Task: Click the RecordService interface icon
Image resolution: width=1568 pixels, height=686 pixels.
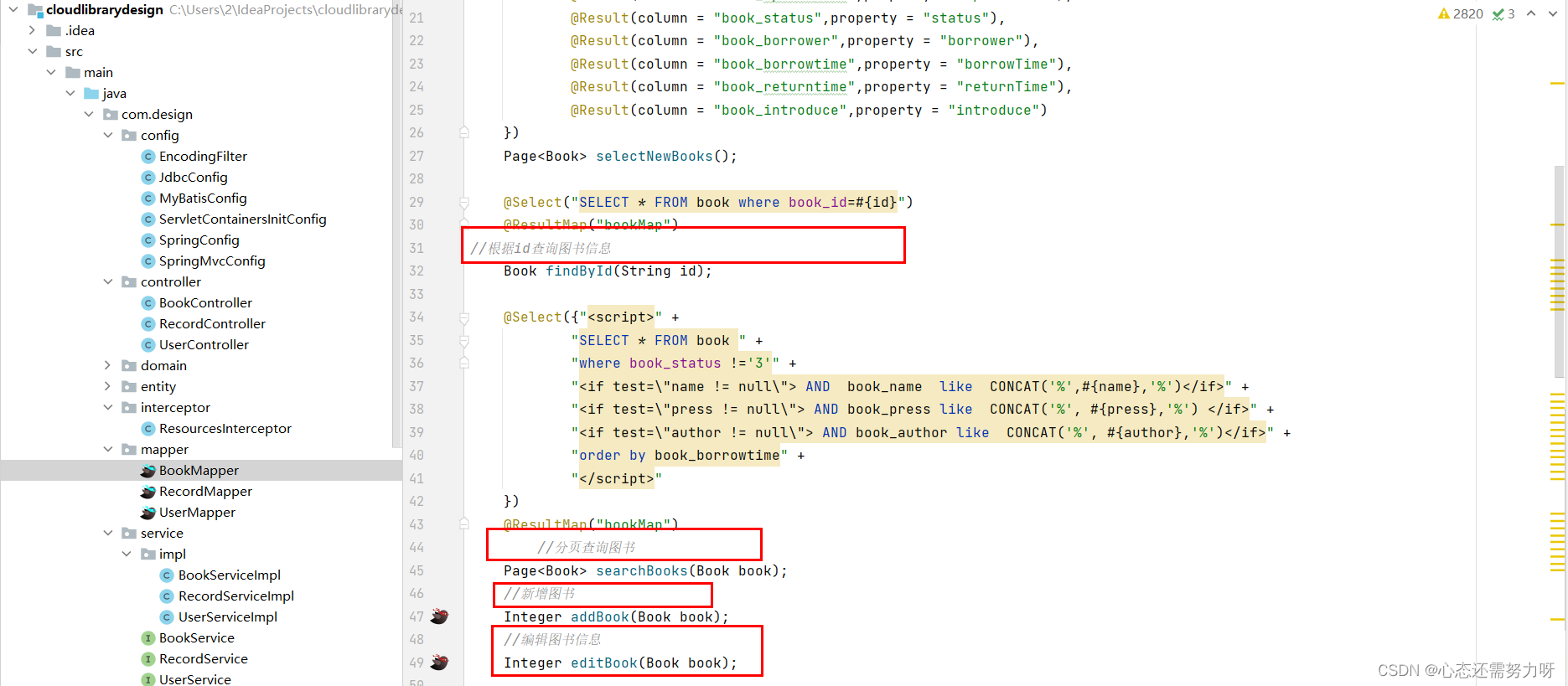Action: pos(148,658)
